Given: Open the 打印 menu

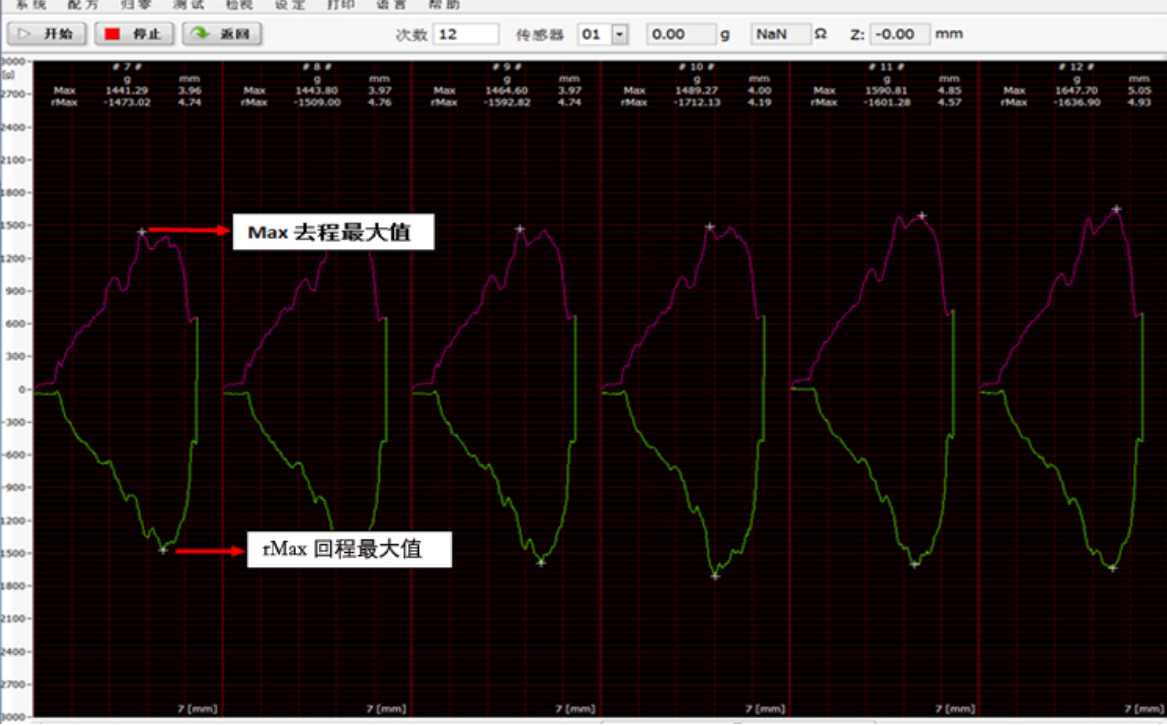Looking at the screenshot, I should (341, 5).
